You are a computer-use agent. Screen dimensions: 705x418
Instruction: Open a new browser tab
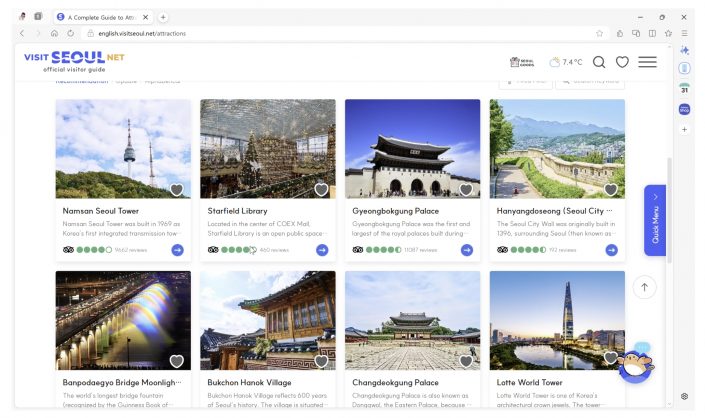click(x=163, y=17)
